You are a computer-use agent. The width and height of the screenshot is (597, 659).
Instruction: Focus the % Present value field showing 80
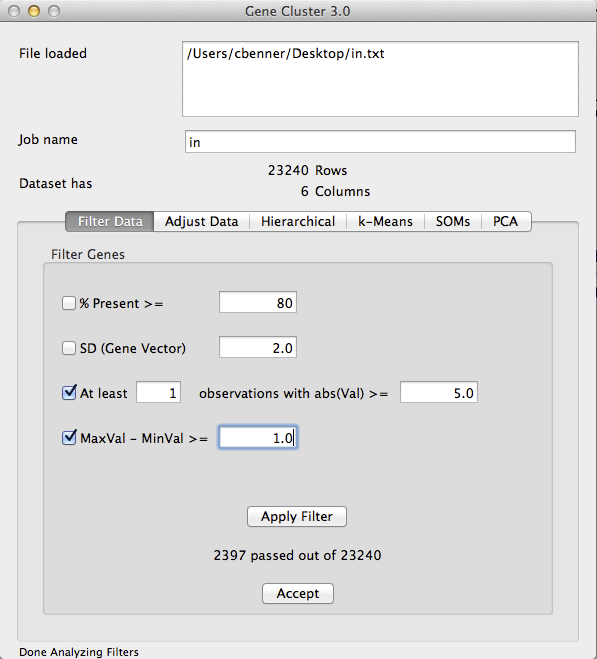tap(258, 302)
